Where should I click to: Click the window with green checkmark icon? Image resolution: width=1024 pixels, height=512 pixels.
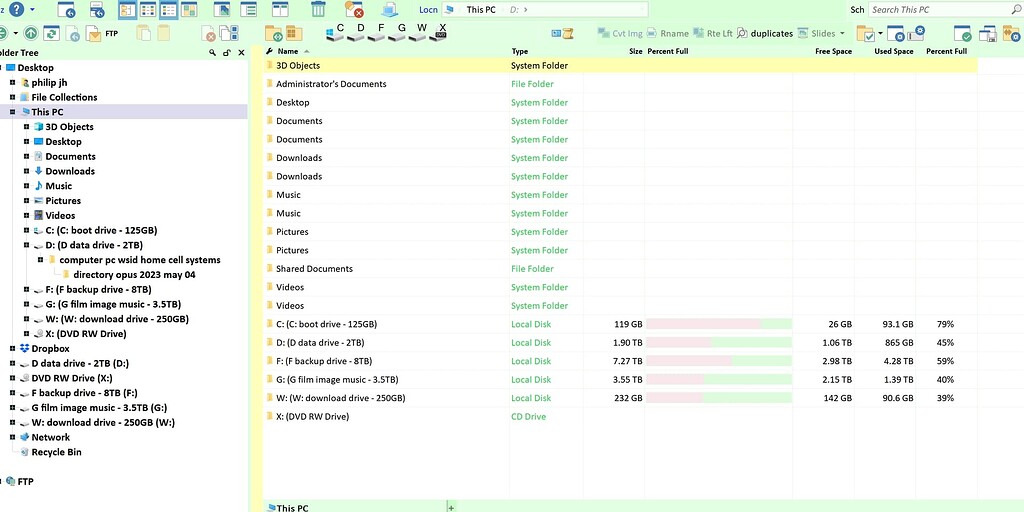pyautogui.click(x=962, y=33)
